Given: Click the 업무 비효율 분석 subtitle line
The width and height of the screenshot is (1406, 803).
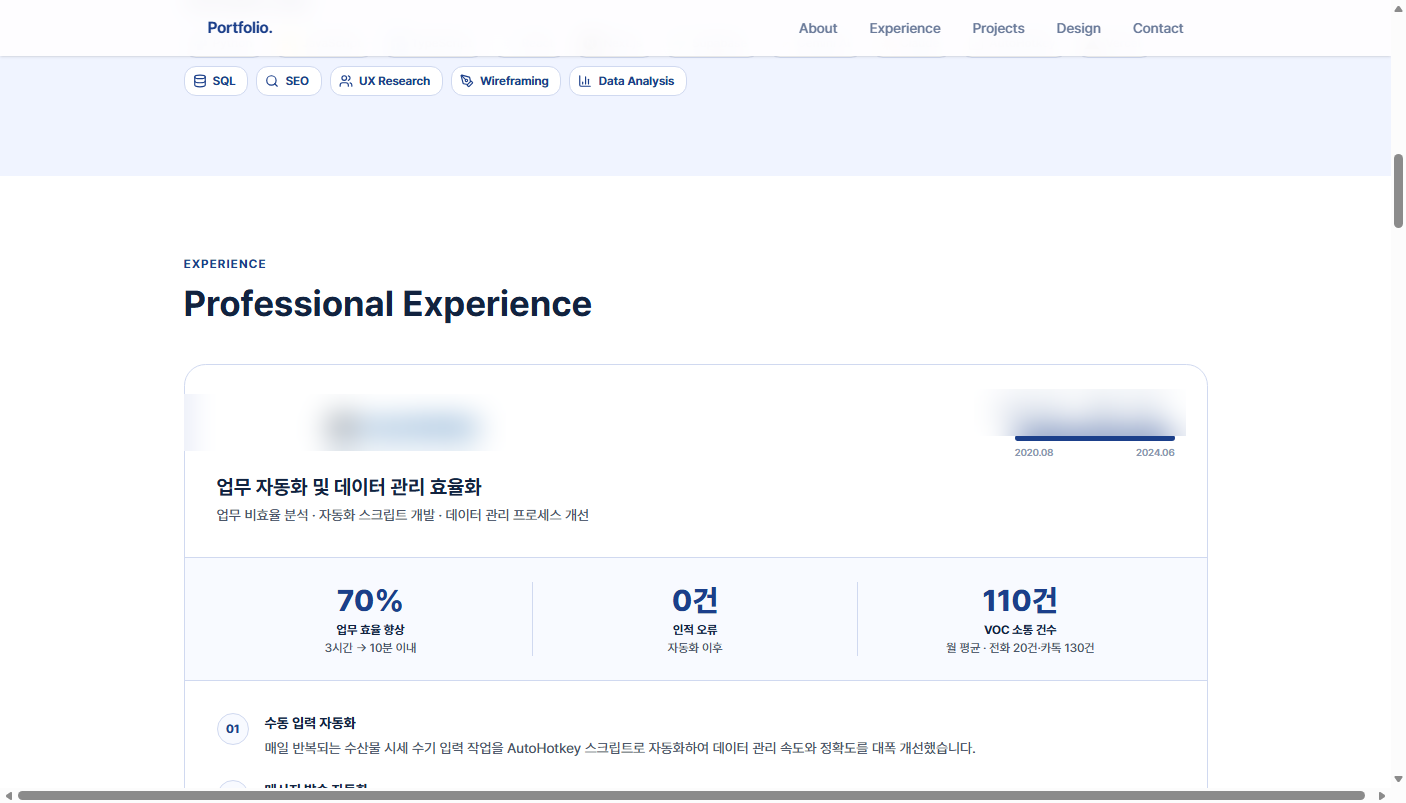Looking at the screenshot, I should [403, 515].
